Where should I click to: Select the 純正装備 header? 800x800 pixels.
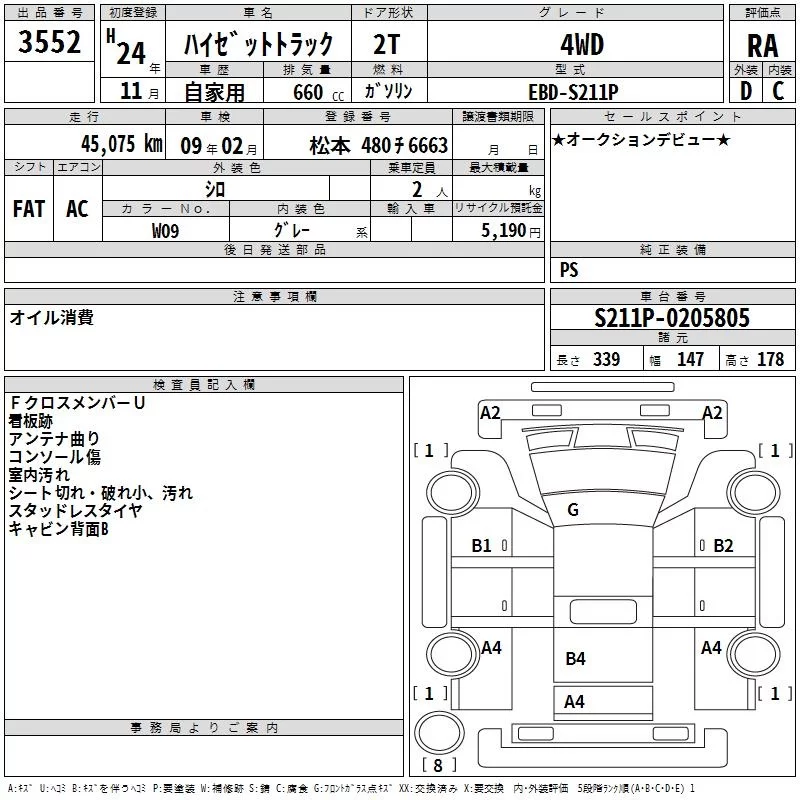pos(672,249)
